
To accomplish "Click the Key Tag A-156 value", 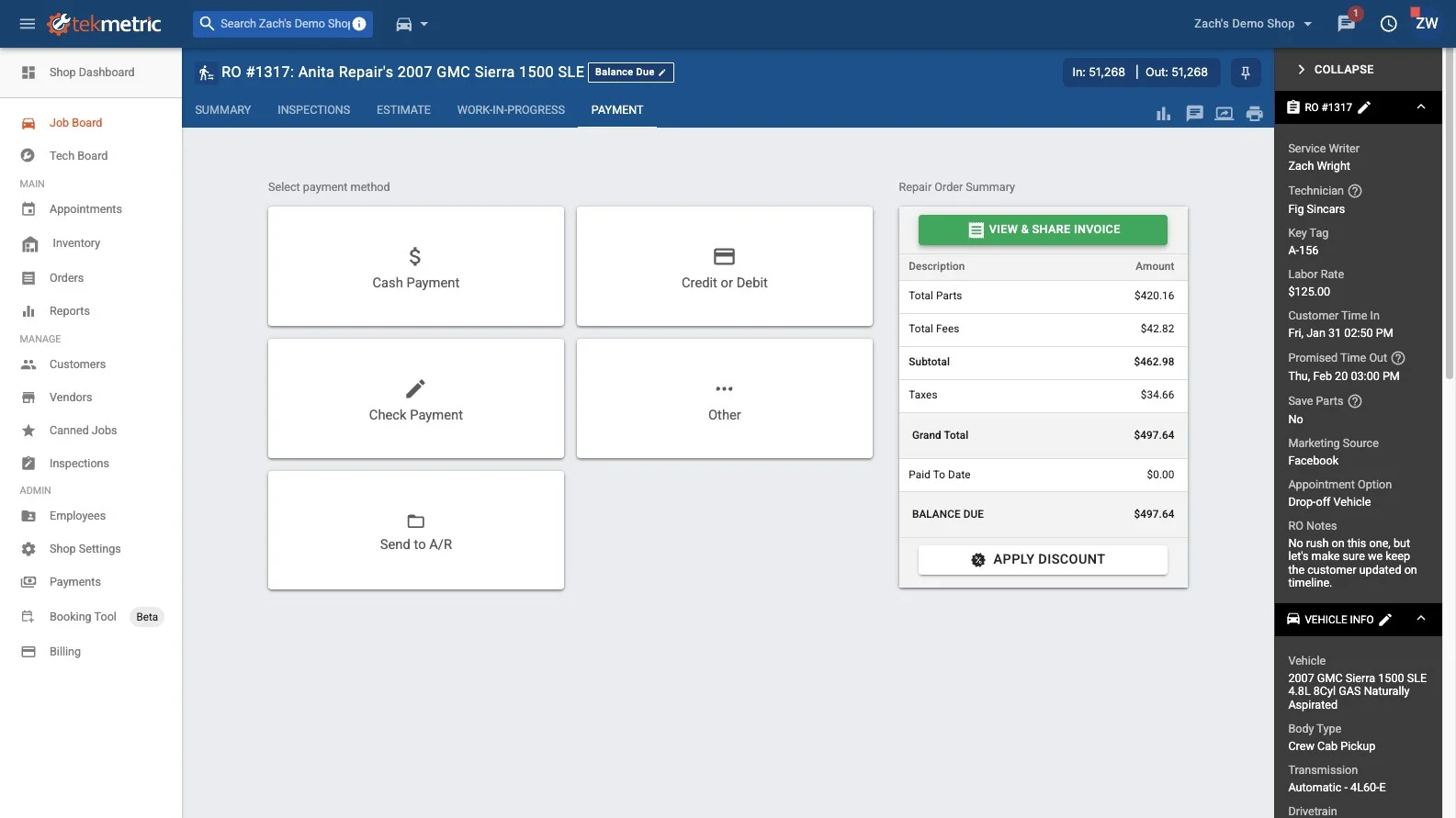I will (x=1303, y=251).
